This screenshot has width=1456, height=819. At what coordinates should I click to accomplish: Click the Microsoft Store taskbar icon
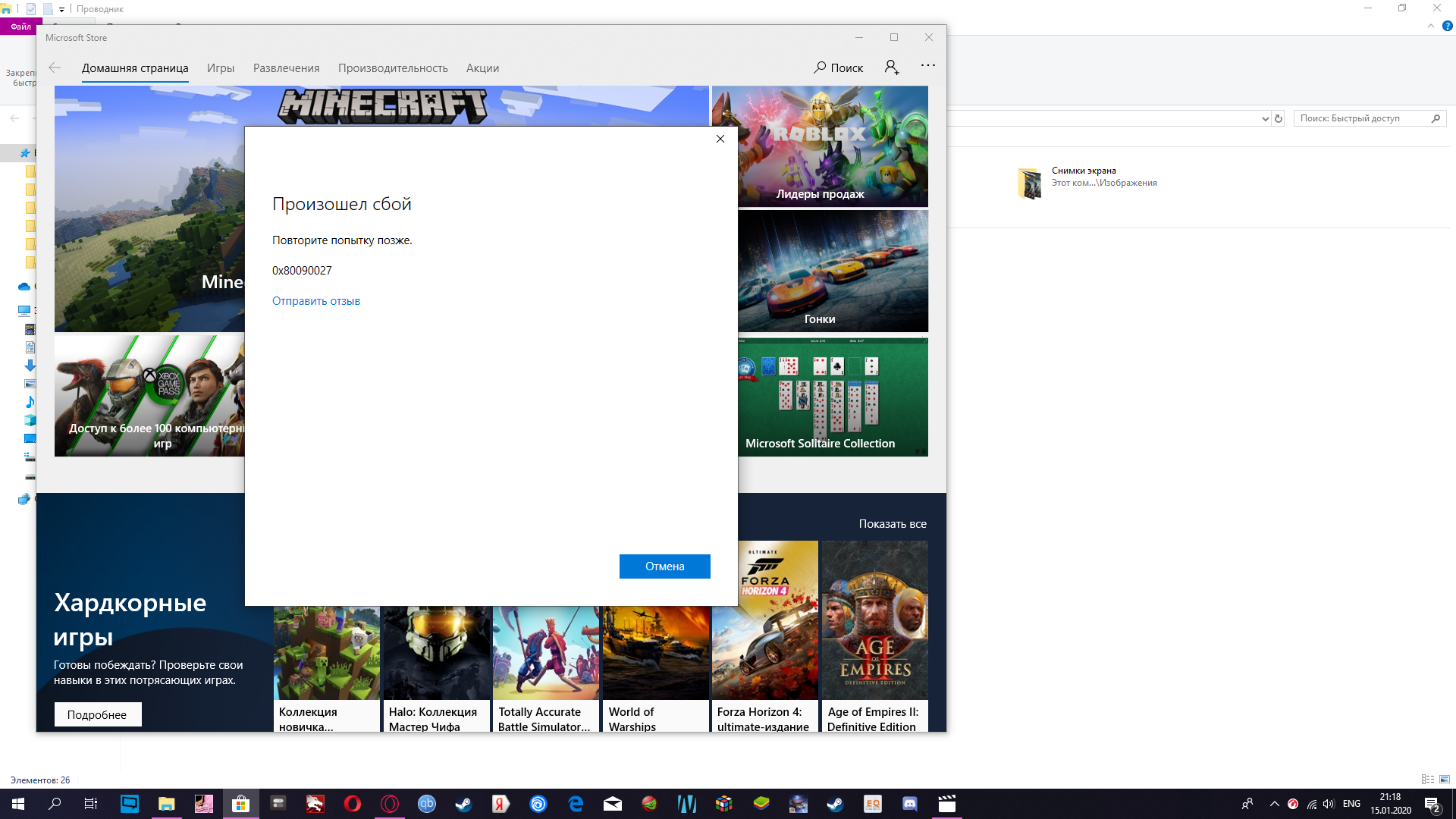(240, 804)
